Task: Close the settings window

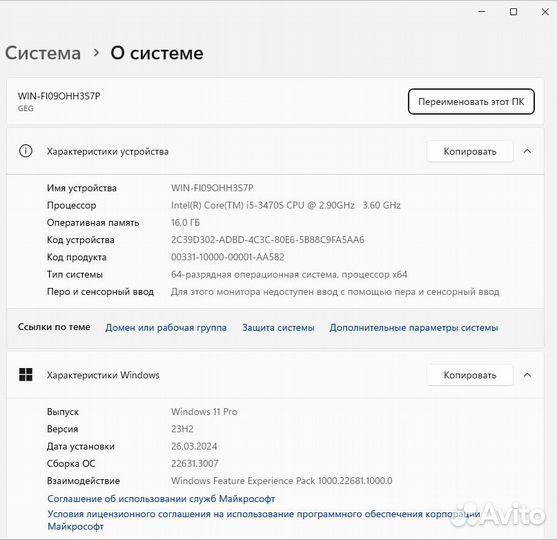Action: (x=545, y=12)
